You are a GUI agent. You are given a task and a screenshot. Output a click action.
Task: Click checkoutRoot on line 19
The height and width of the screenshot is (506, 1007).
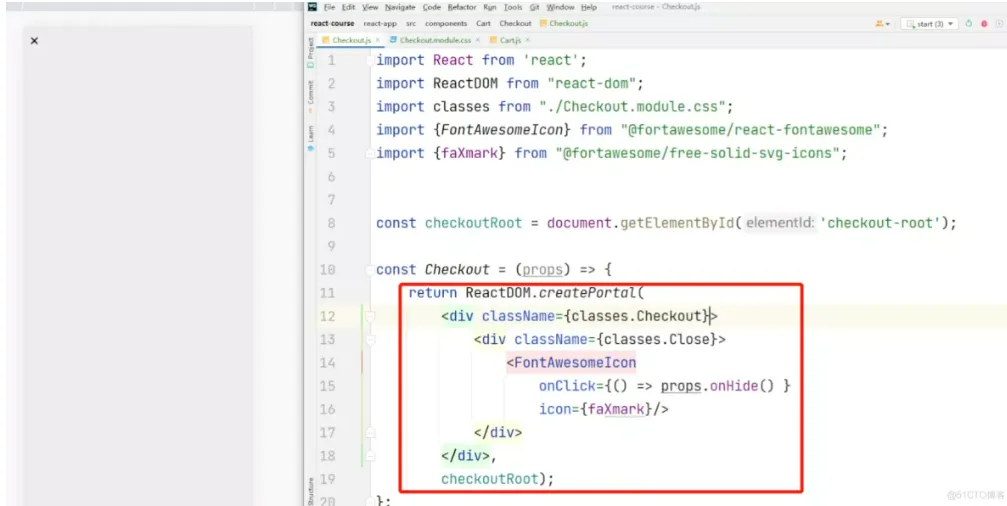[x=489, y=479]
